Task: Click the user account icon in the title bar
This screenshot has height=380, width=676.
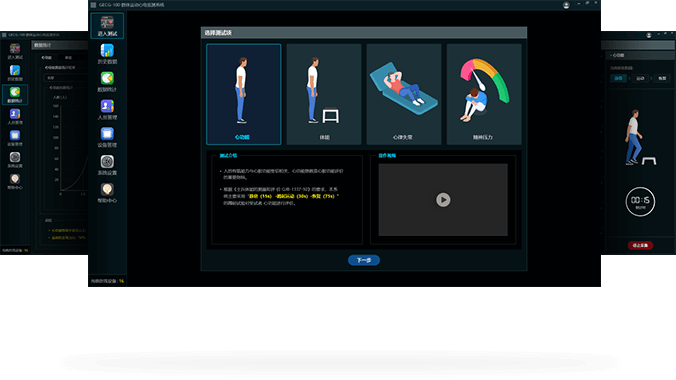Action: point(566,5)
